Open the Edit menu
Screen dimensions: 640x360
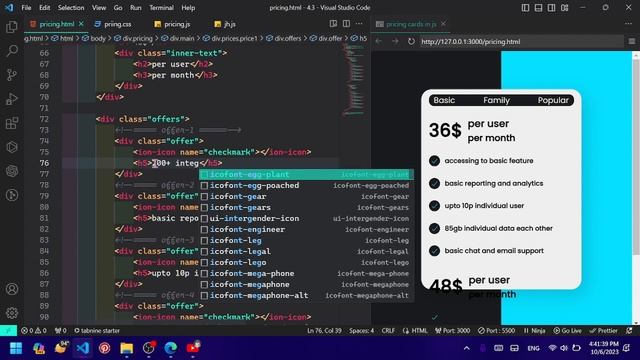tap(44, 8)
